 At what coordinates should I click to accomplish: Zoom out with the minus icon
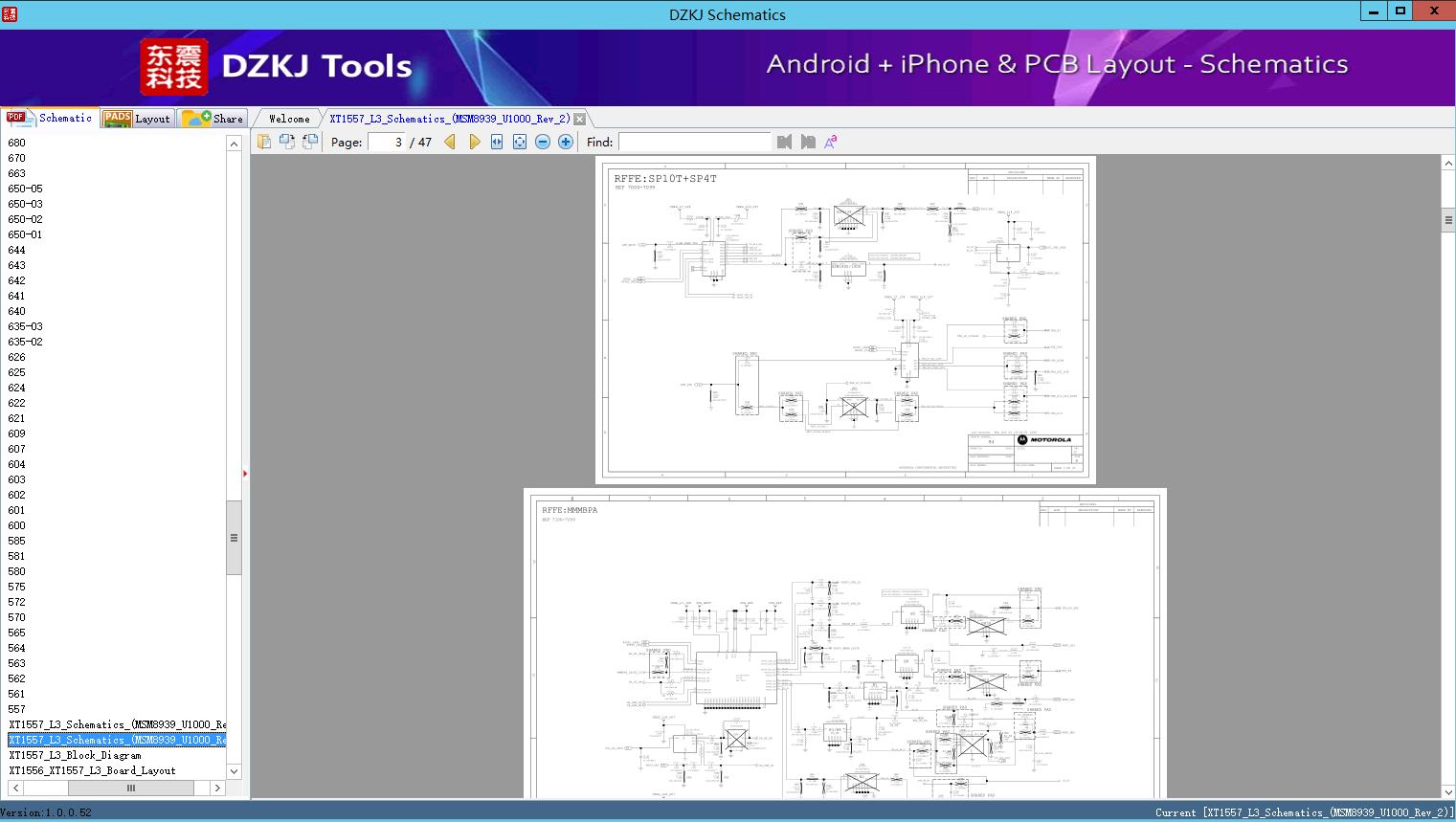coord(543,142)
